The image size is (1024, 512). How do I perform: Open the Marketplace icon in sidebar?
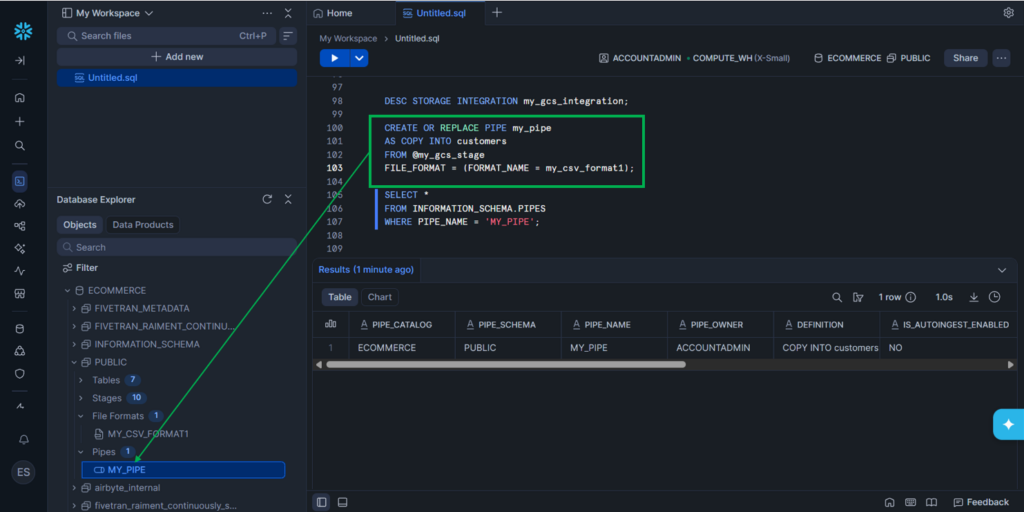click(x=20, y=294)
